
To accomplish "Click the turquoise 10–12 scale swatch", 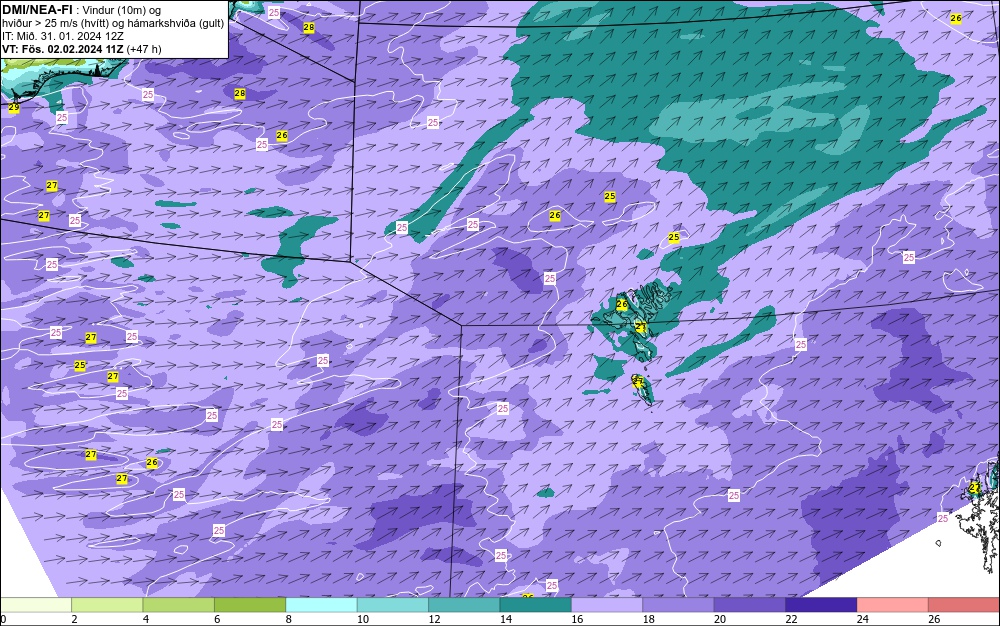I will 393,605.
